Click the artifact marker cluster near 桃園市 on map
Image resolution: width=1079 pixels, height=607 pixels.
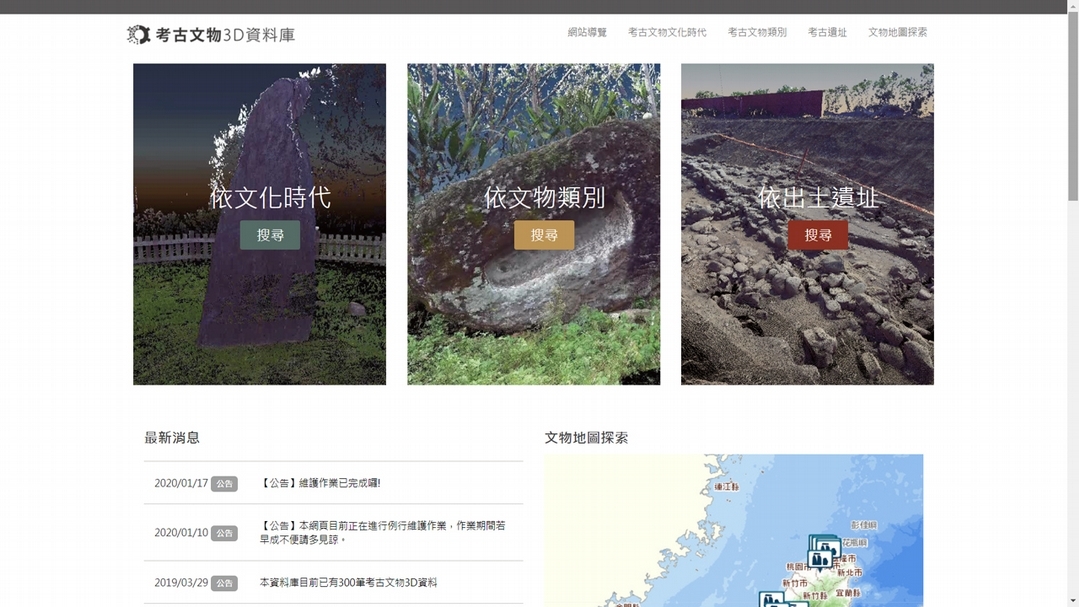coord(823,553)
